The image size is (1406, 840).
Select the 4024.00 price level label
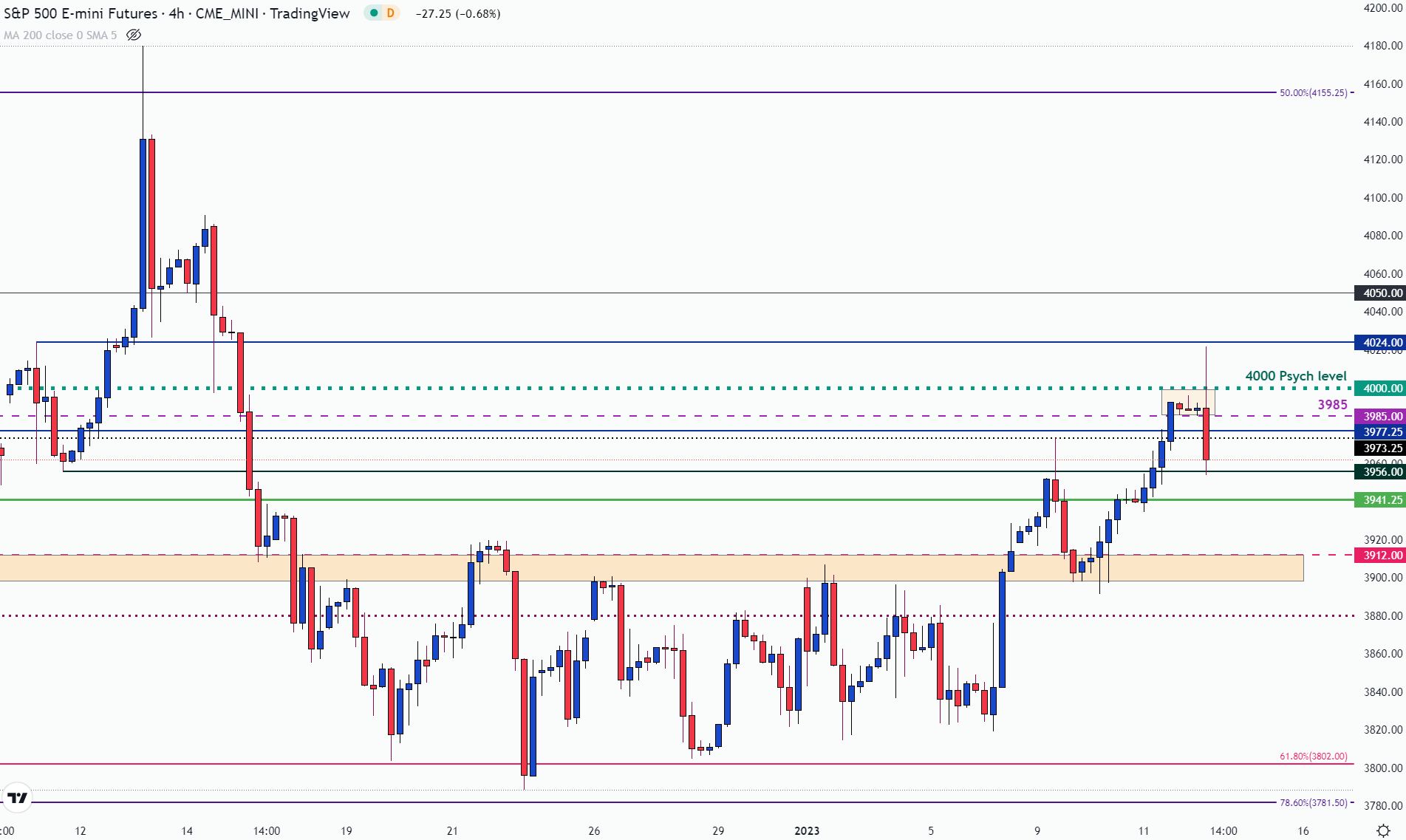click(x=1379, y=342)
